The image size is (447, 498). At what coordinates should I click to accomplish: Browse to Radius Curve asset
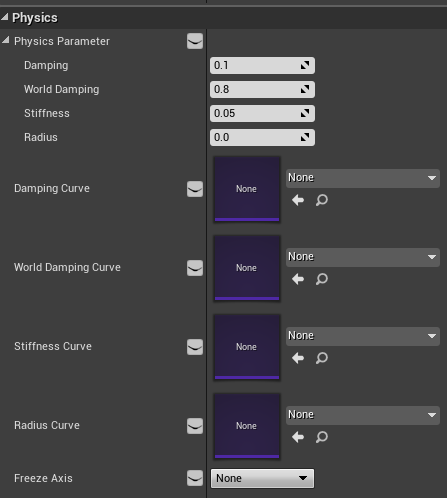322,437
